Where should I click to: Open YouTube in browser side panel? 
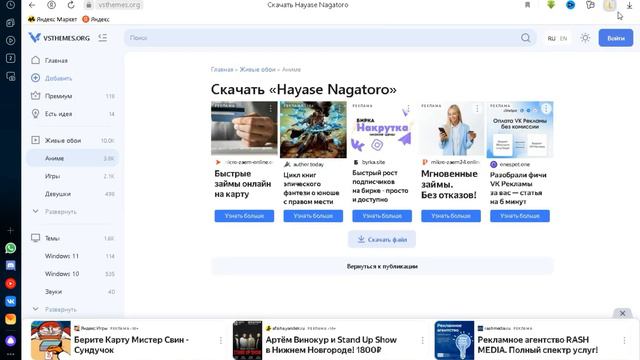click(x=11, y=283)
